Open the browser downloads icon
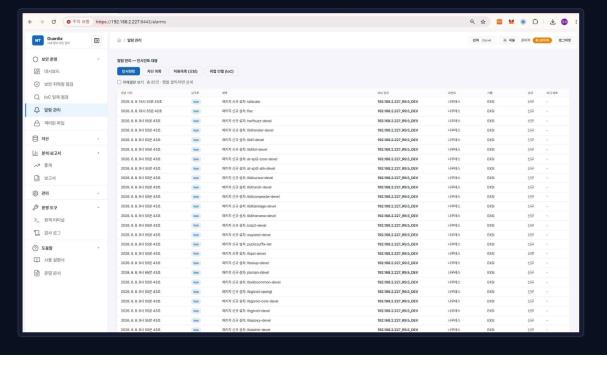 tap(552, 22)
